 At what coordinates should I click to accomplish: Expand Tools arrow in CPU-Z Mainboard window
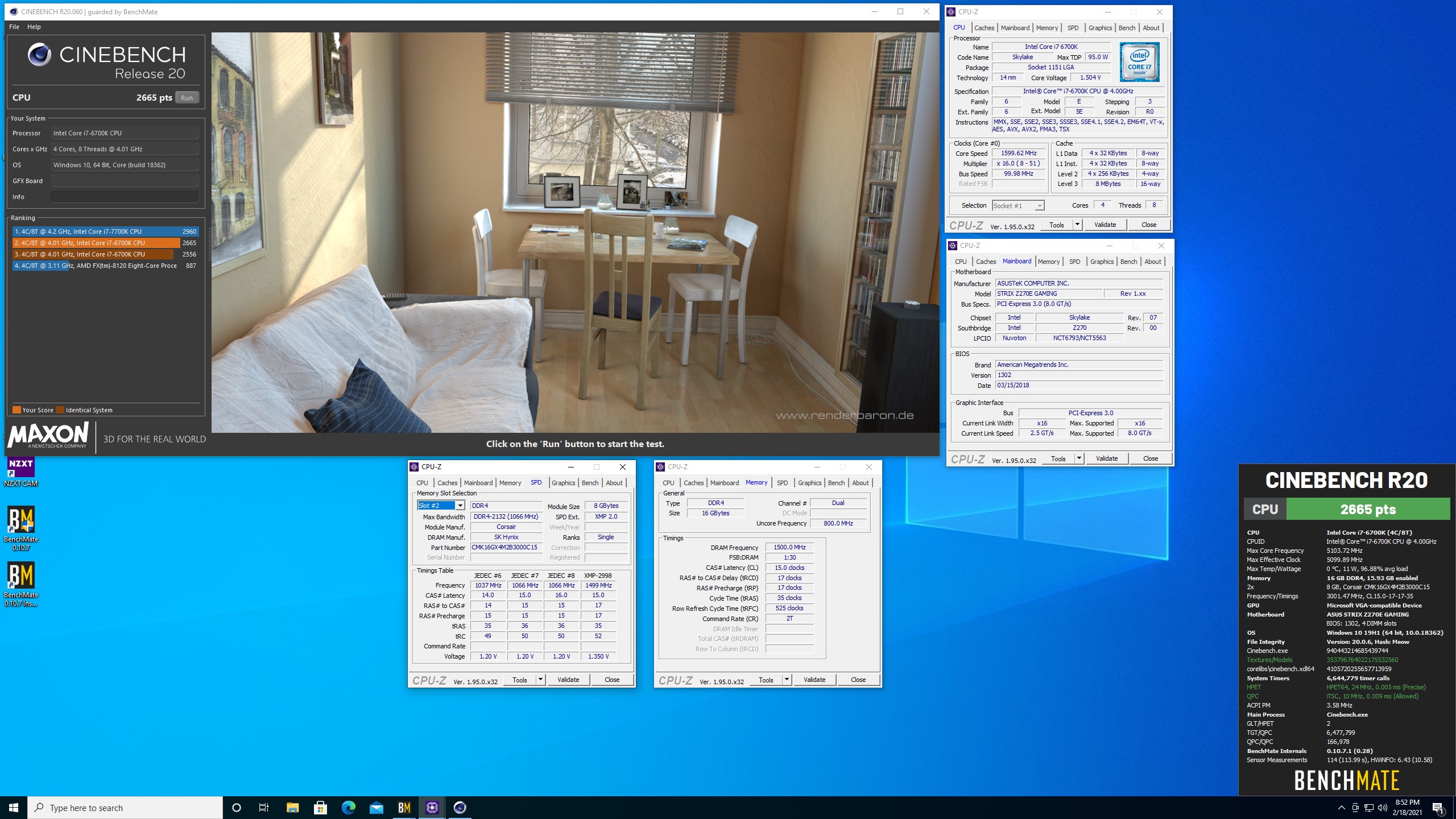(x=1078, y=458)
